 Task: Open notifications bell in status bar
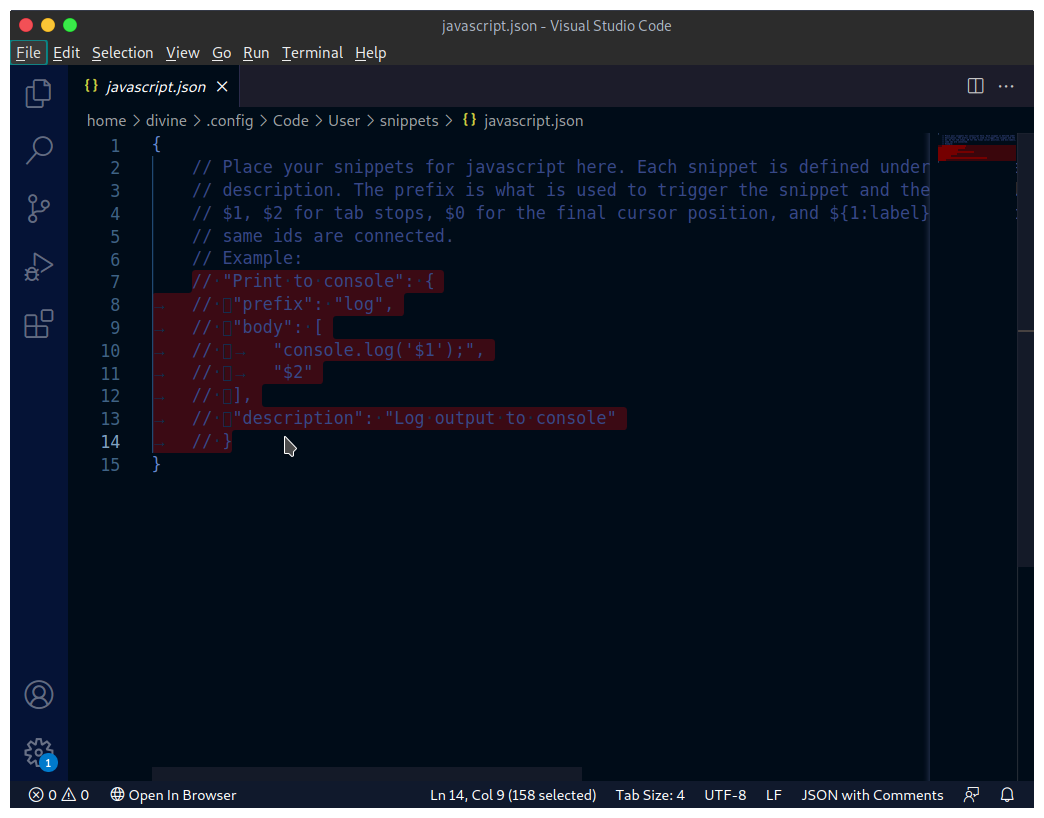click(x=1007, y=795)
